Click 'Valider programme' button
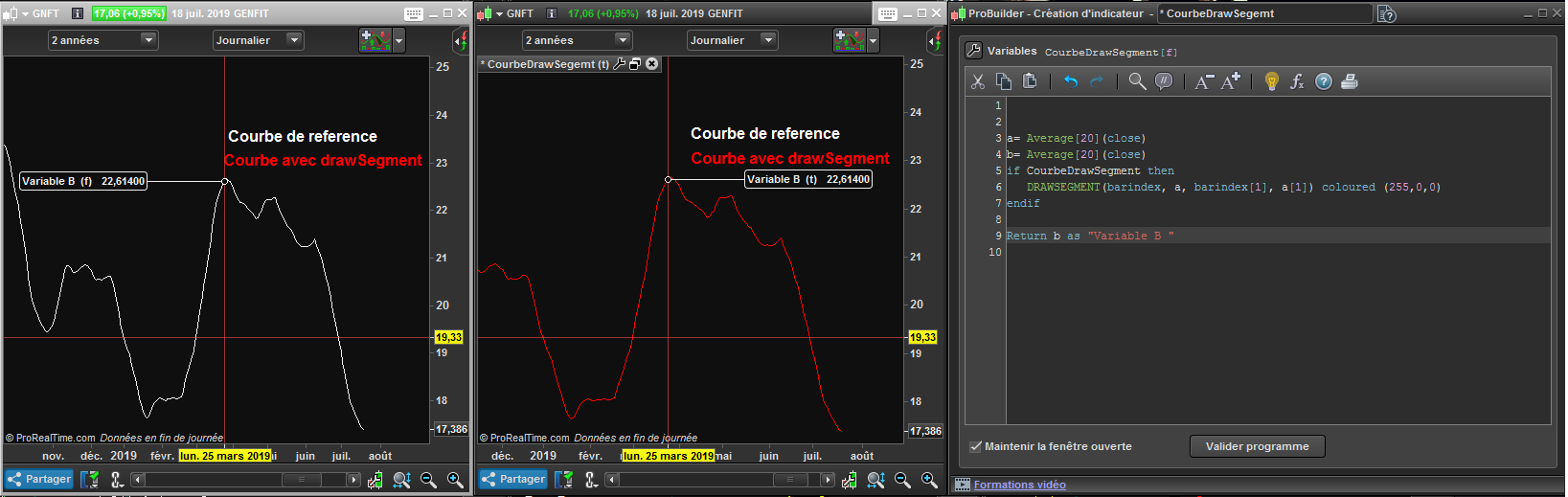1568x497 pixels. [x=1258, y=446]
